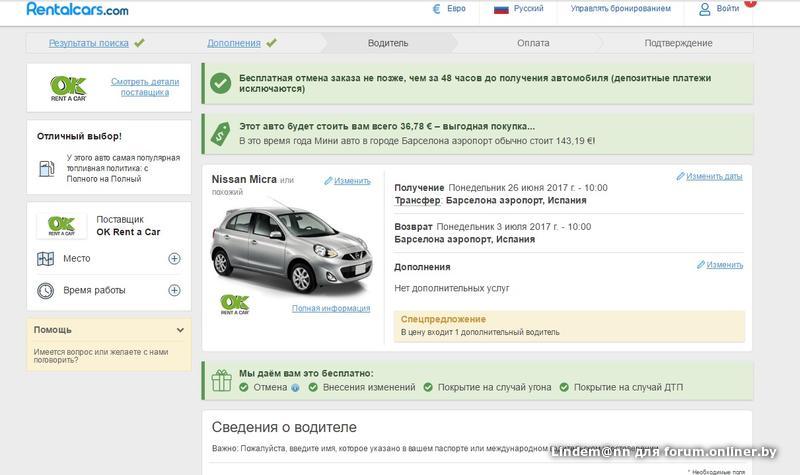Open the Русский language selector
Viewport: 800px width, 475px height.
tap(518, 9)
